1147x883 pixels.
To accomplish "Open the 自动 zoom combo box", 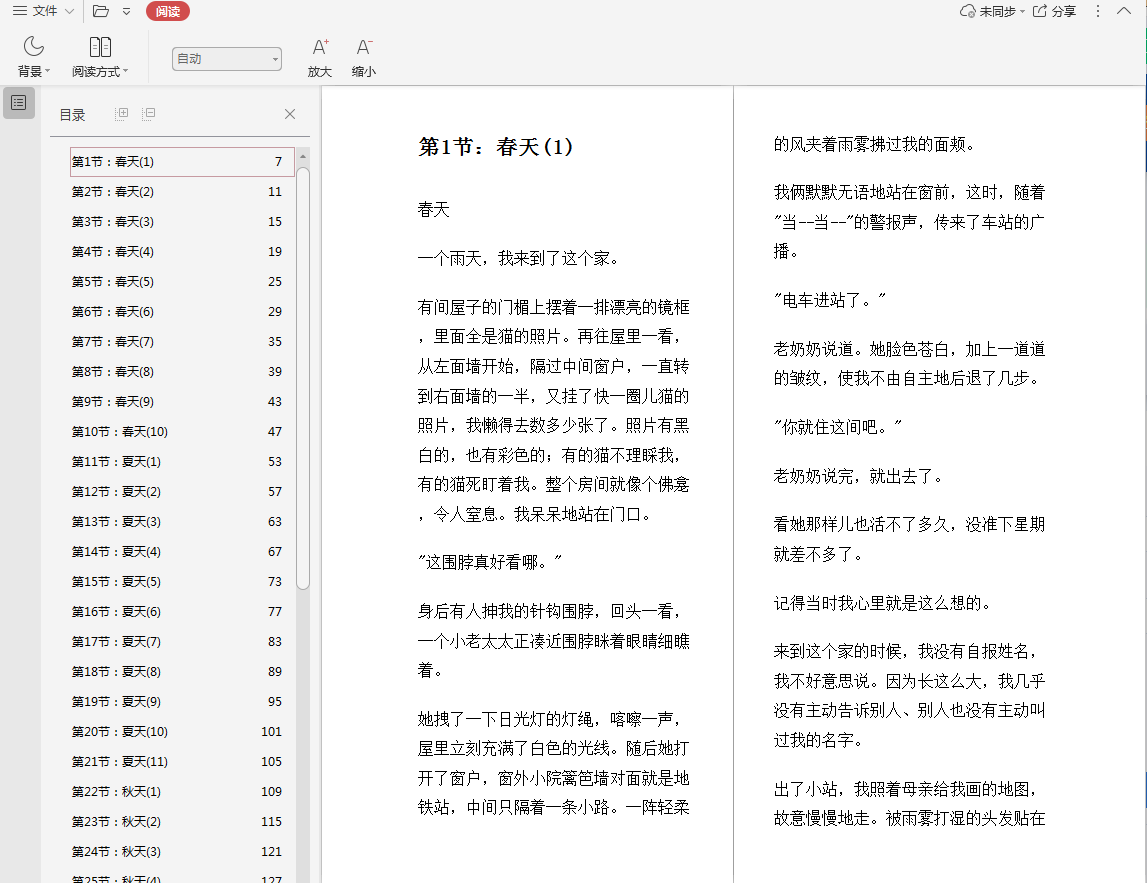I will click(226, 59).
